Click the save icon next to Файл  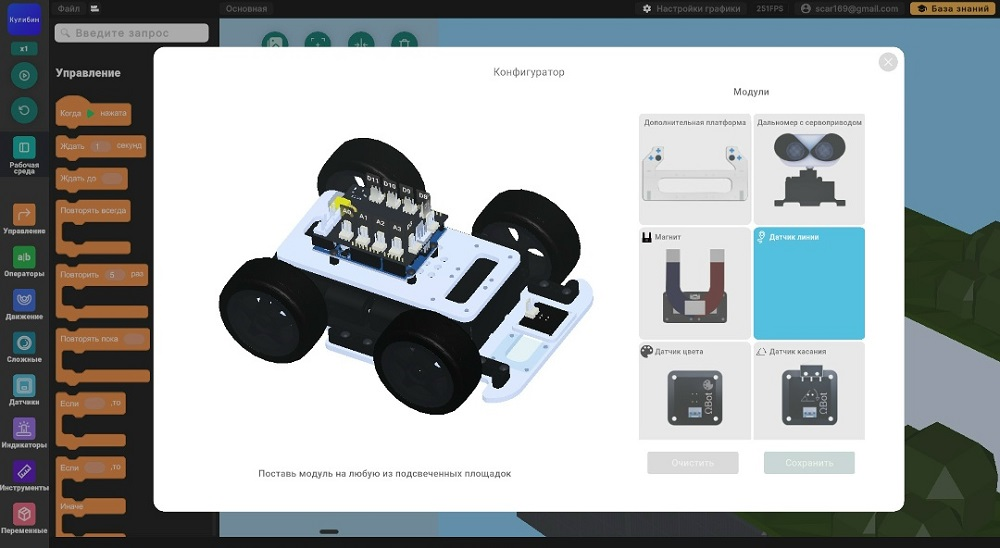95,8
